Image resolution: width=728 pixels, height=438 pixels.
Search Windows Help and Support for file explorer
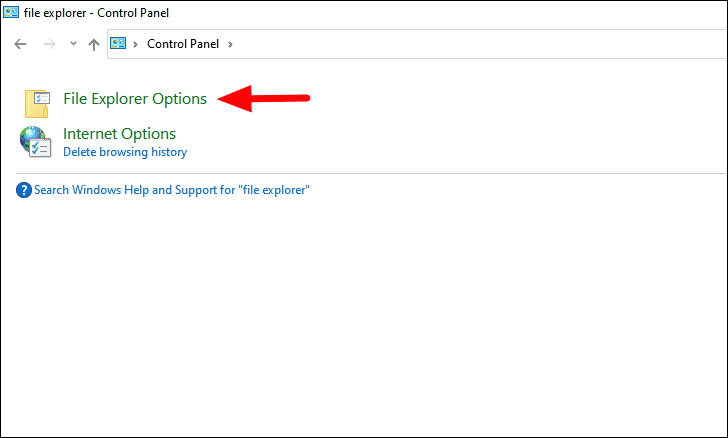pyautogui.click(x=172, y=190)
